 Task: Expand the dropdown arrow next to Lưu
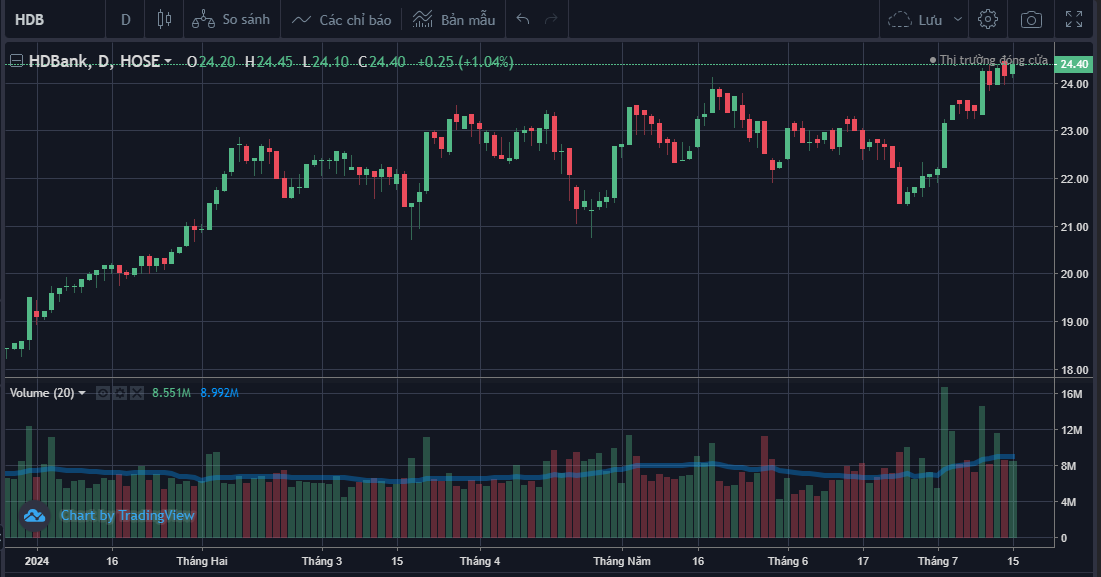958,19
